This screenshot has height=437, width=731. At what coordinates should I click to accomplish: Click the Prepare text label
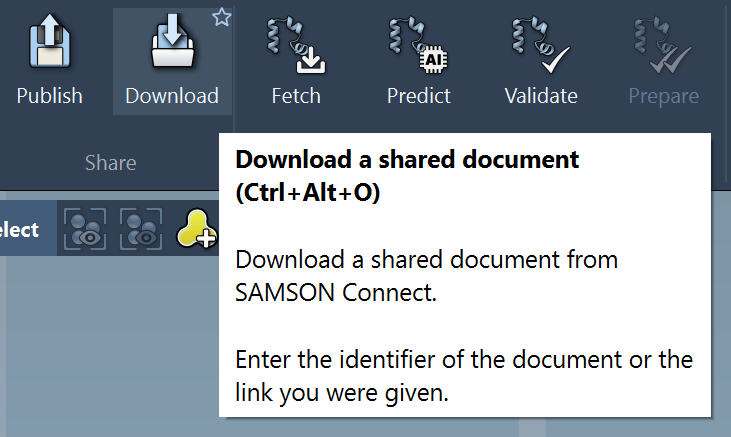[x=663, y=97]
